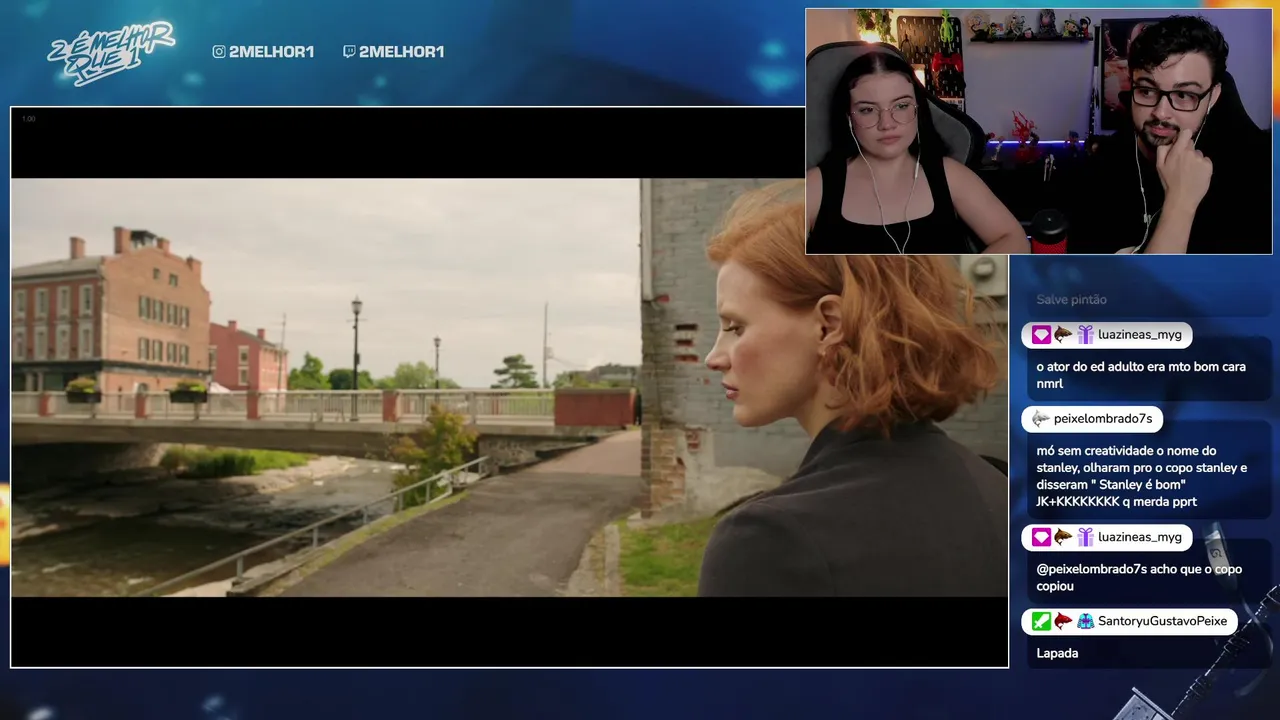This screenshot has width=1280, height=720.
Task: Click the Twitch icon beside 2MELHOR1
Action: 349,52
